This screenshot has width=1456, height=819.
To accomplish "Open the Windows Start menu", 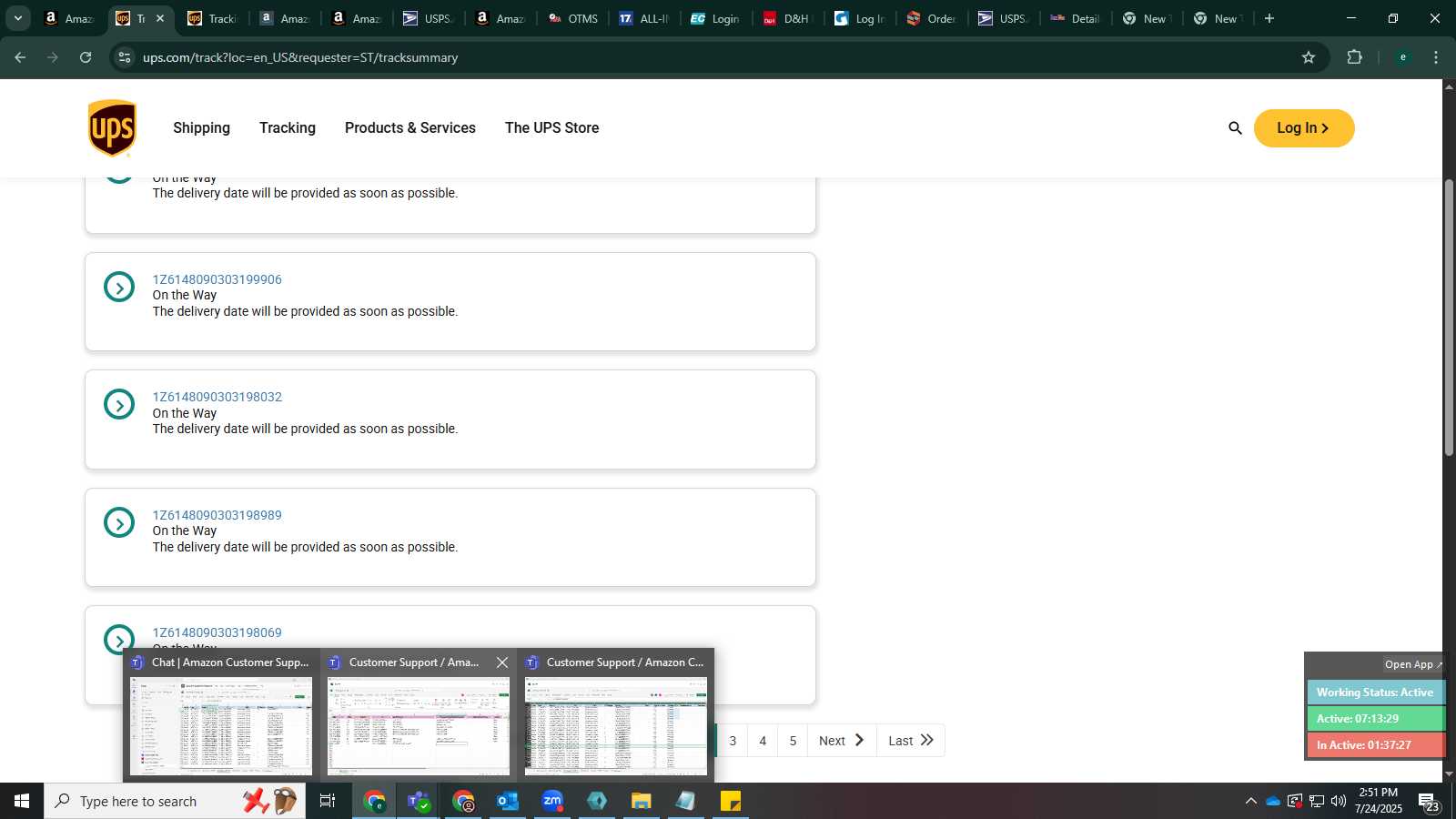I will pos(22,801).
